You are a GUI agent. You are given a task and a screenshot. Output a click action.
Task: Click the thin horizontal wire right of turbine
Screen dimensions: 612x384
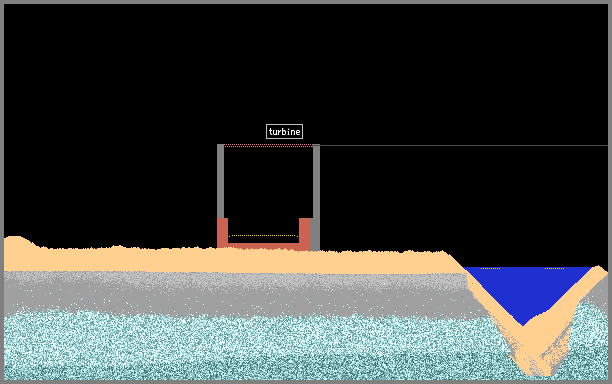point(464,146)
